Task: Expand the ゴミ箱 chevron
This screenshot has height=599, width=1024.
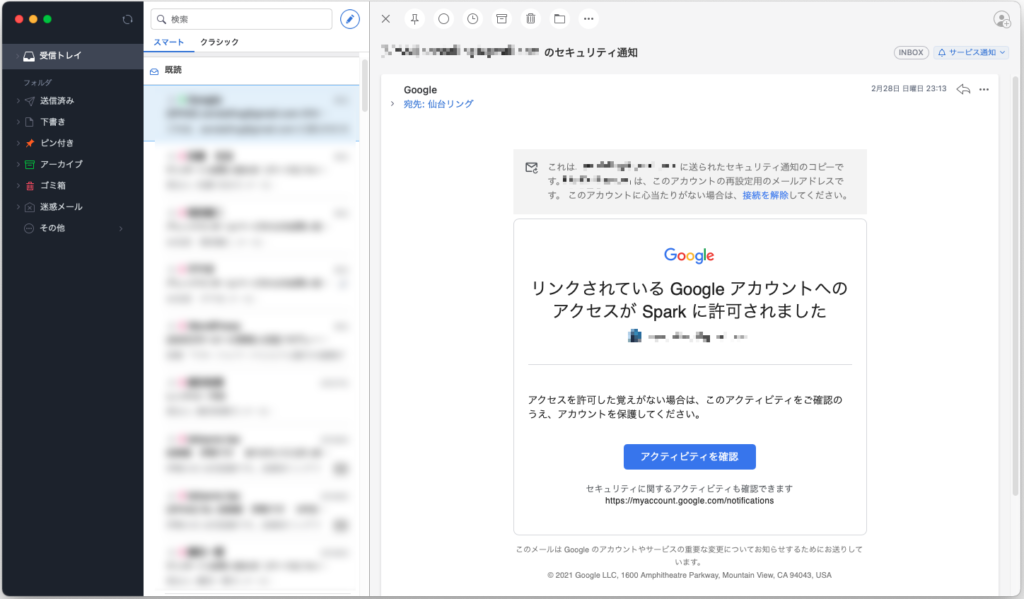Action: point(18,186)
